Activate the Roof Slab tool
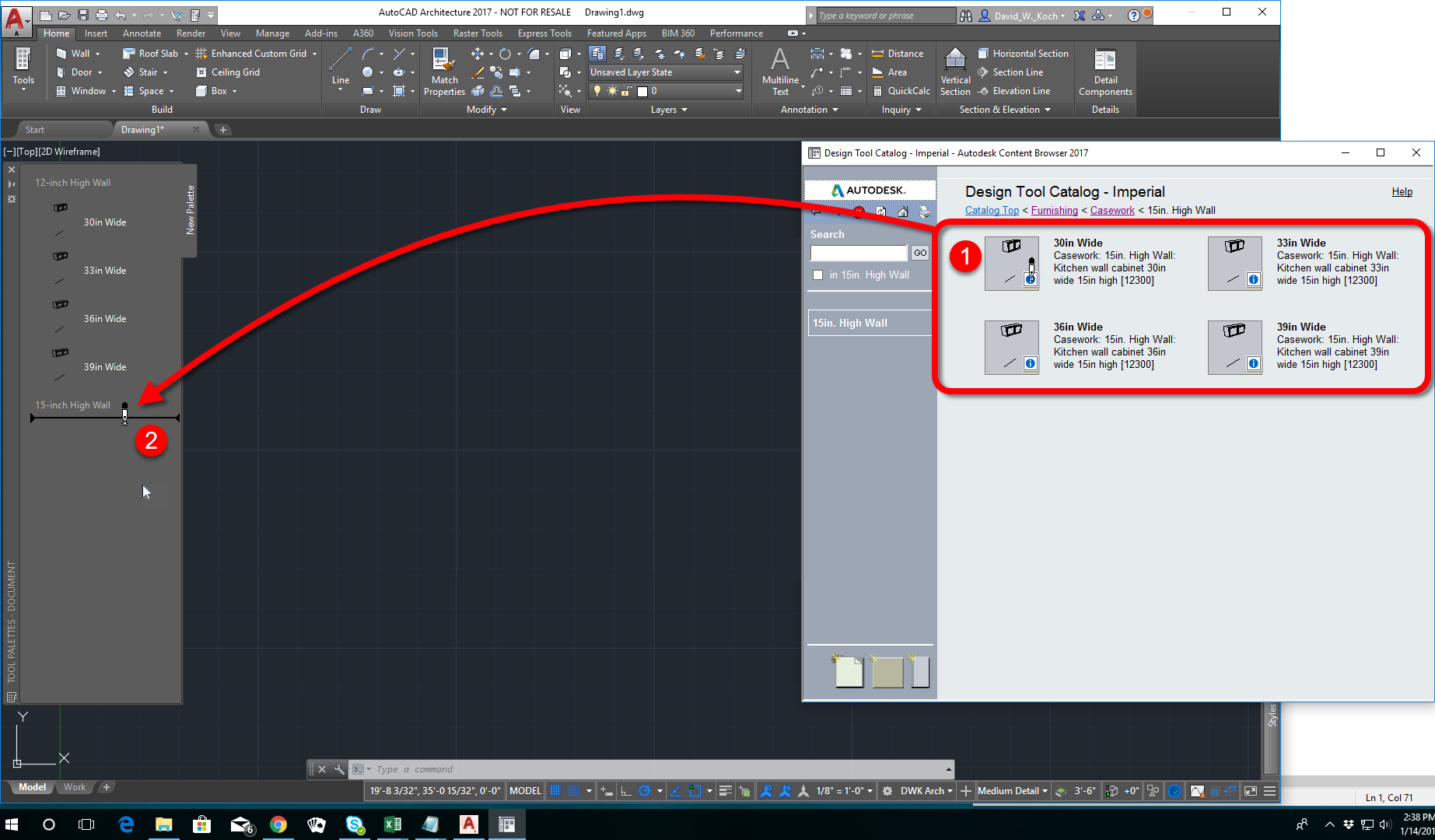The image size is (1435, 840). coord(150,54)
